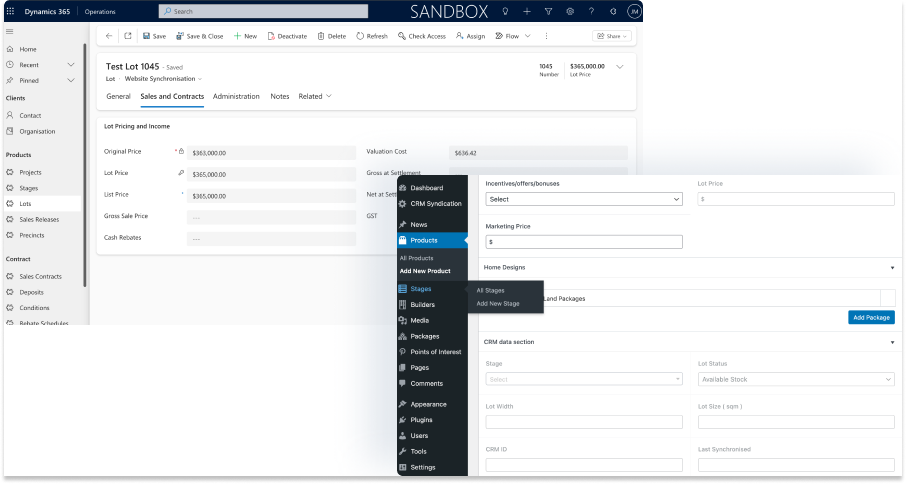
Task: Switch to Sales and Contracts tab
Action: (x=172, y=96)
